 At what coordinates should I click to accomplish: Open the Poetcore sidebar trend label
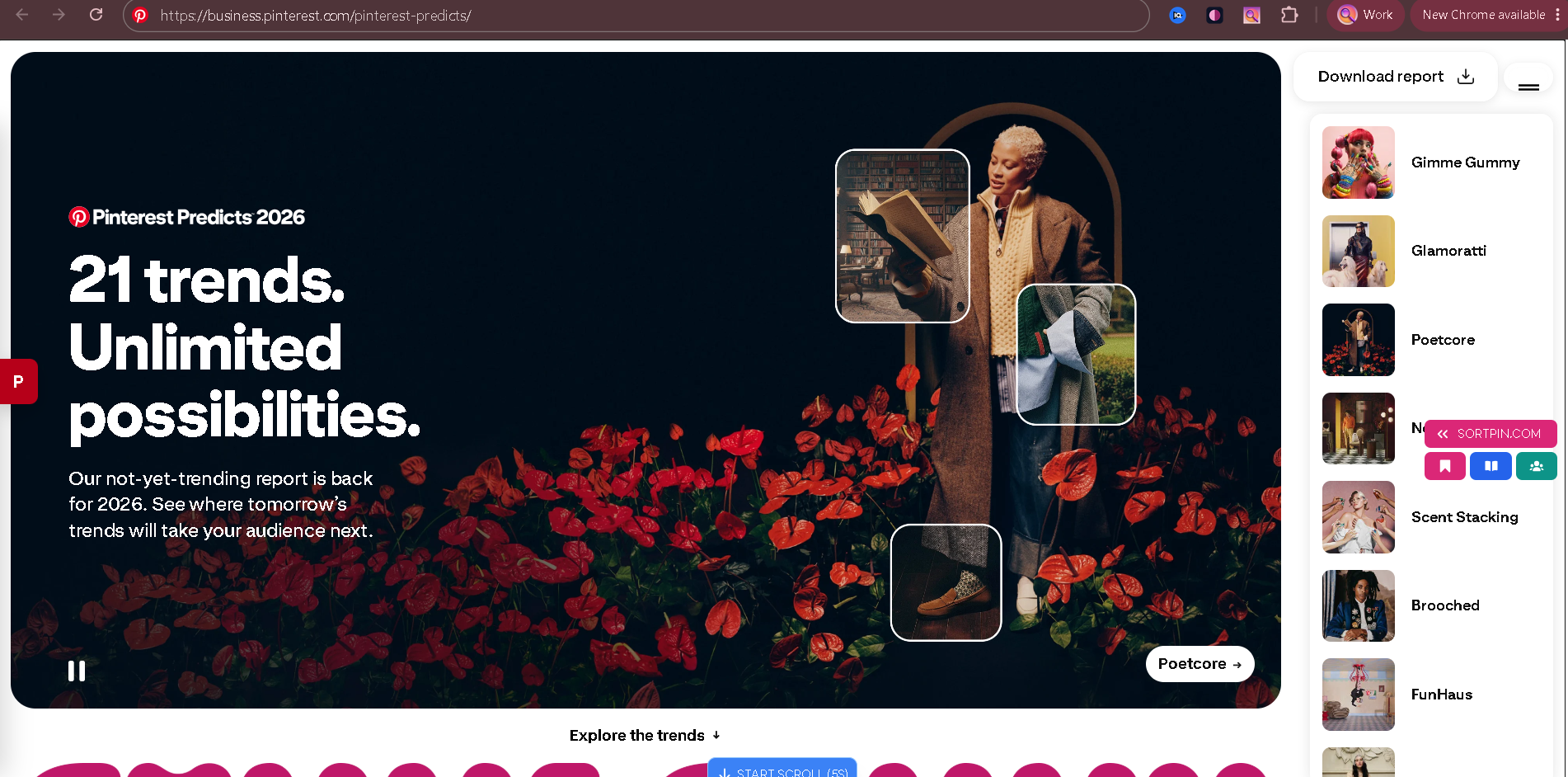click(1443, 340)
